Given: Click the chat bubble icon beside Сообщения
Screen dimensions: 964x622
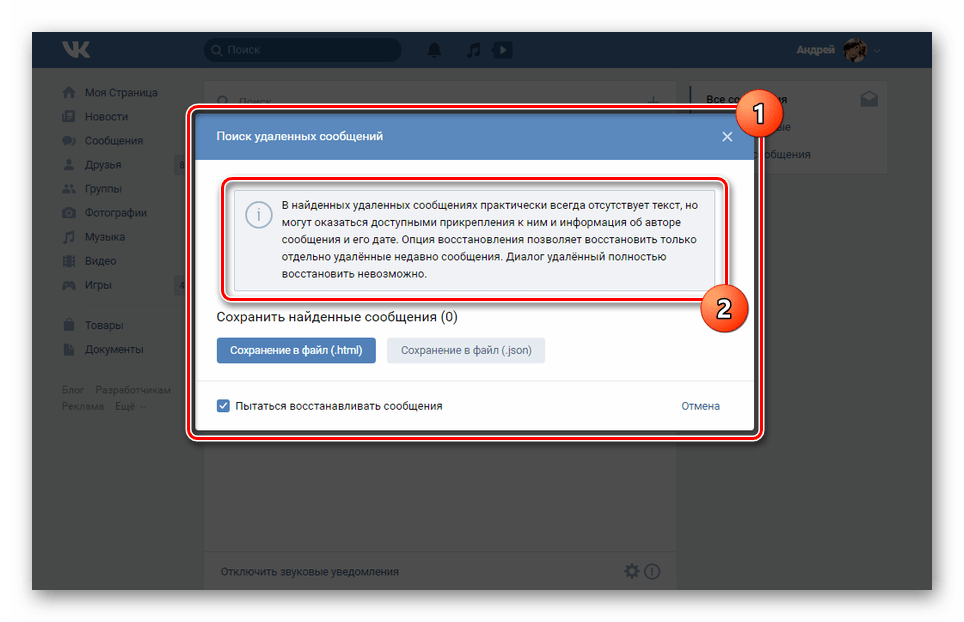Looking at the screenshot, I should pos(69,141).
